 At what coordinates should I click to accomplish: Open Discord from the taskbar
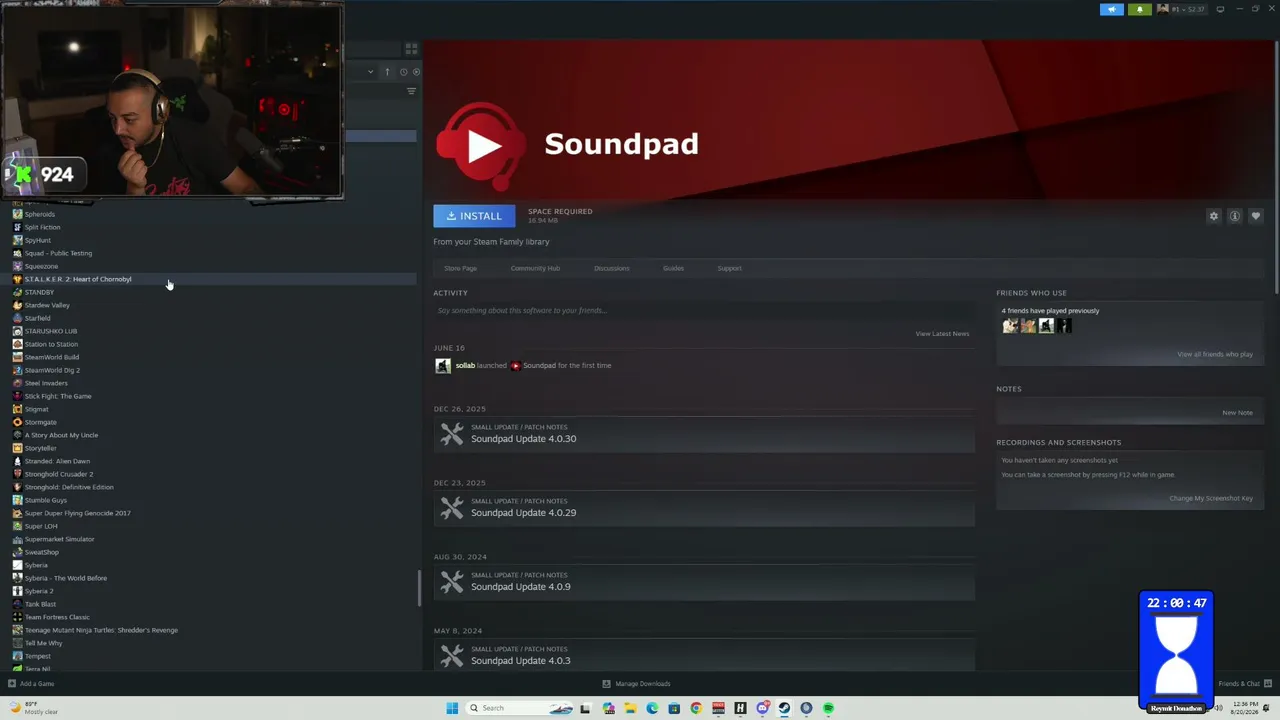(x=762, y=708)
